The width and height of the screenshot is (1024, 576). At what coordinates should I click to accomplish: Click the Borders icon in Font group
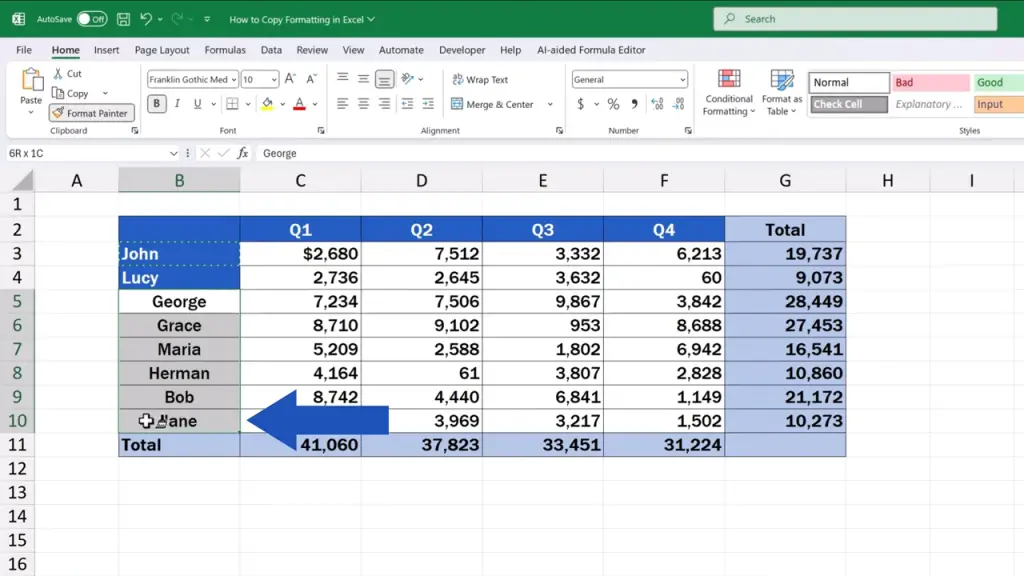click(232, 104)
